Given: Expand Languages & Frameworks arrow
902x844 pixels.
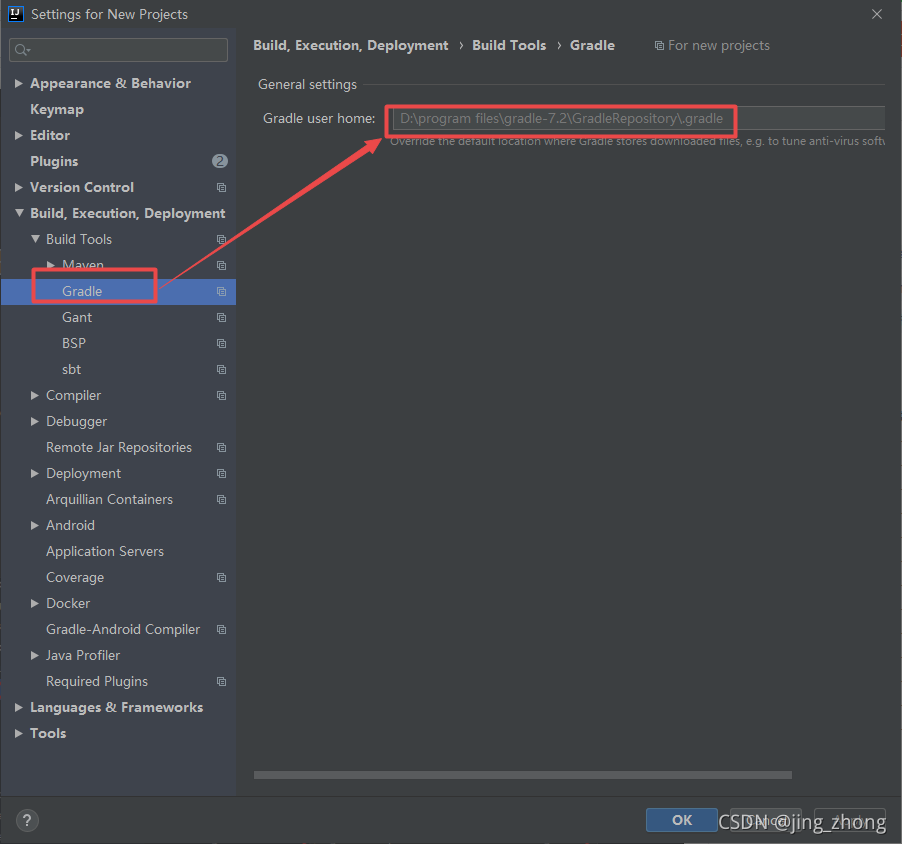Looking at the screenshot, I should pyautogui.click(x=19, y=707).
